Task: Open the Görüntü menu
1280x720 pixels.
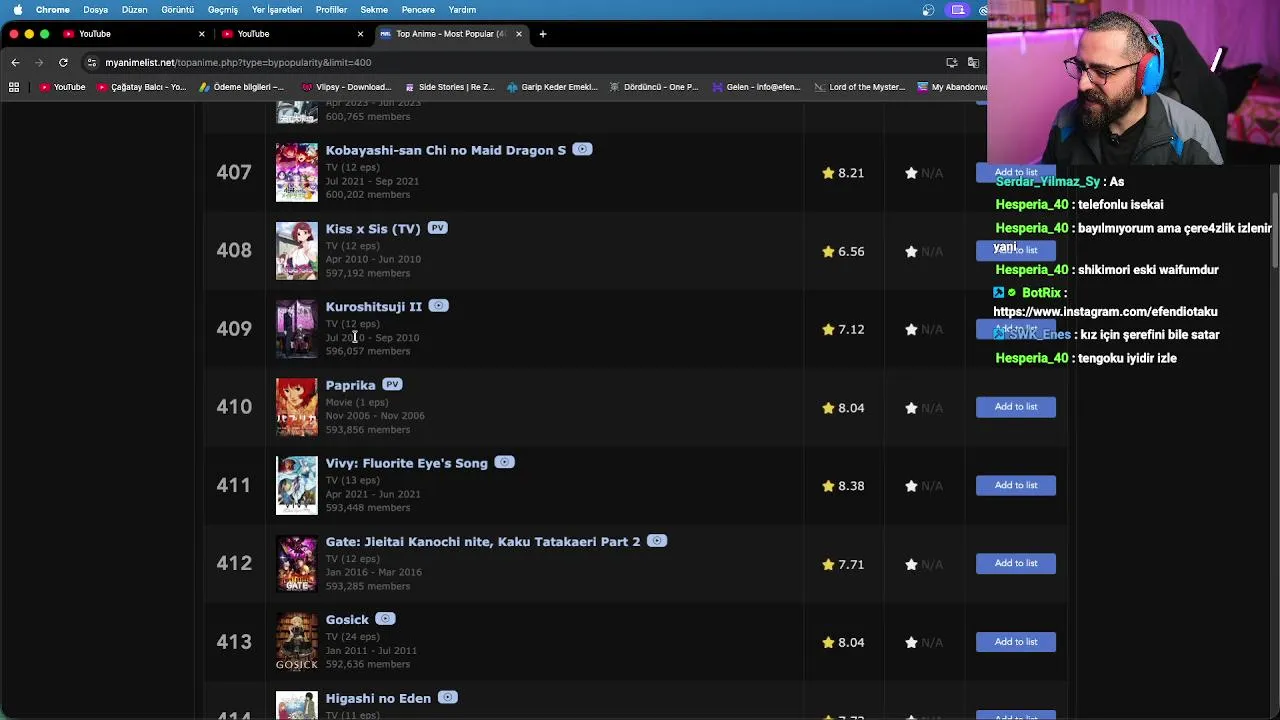Action: click(x=178, y=10)
